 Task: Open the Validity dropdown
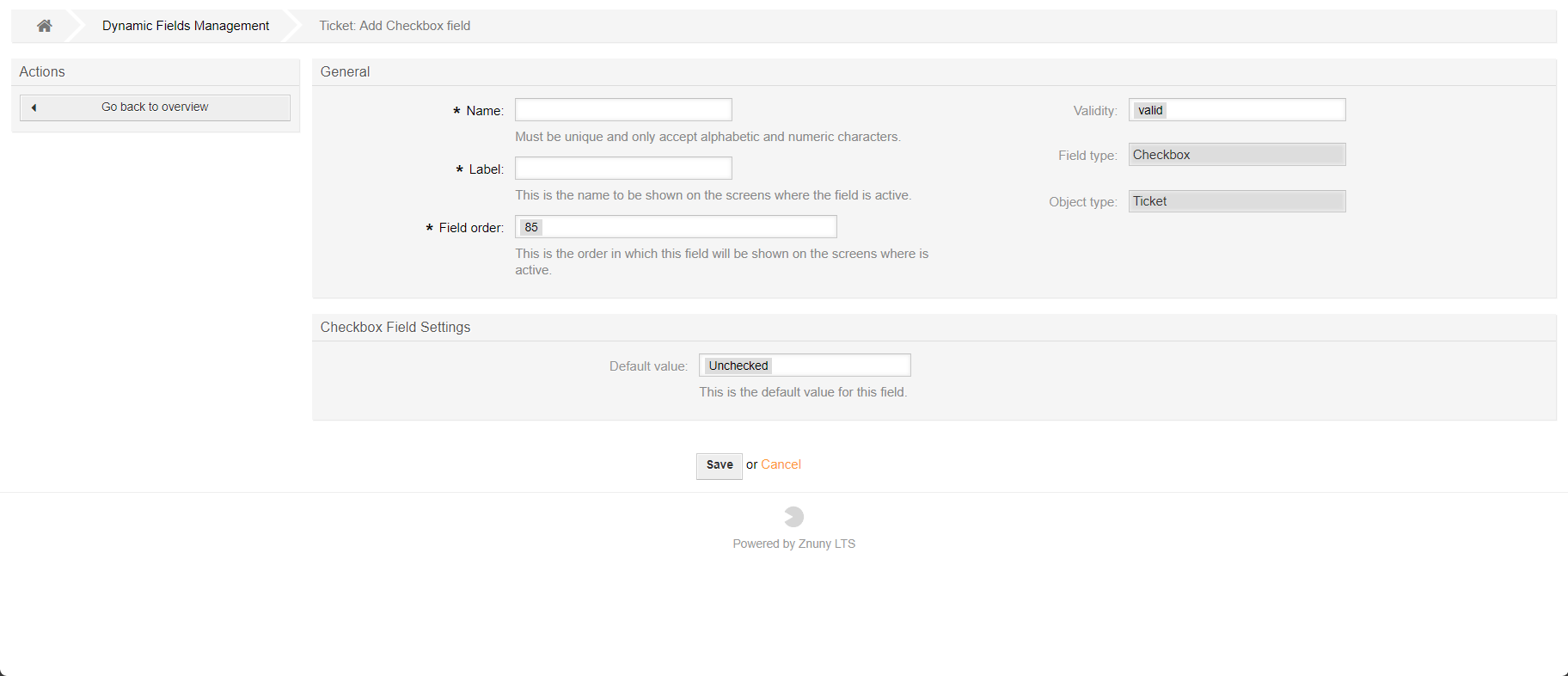1236,109
